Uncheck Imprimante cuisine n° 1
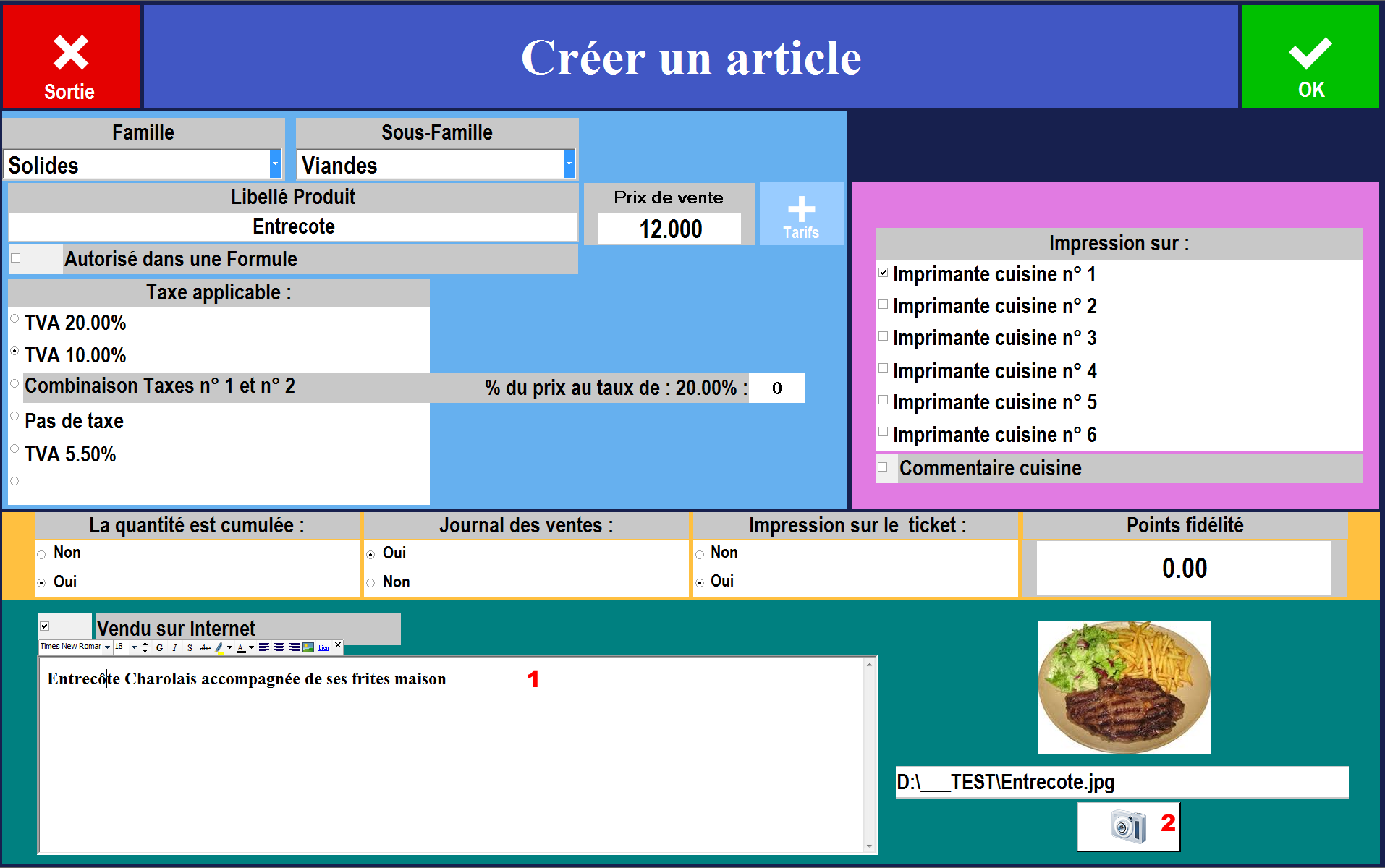The image size is (1385, 868). [883, 273]
